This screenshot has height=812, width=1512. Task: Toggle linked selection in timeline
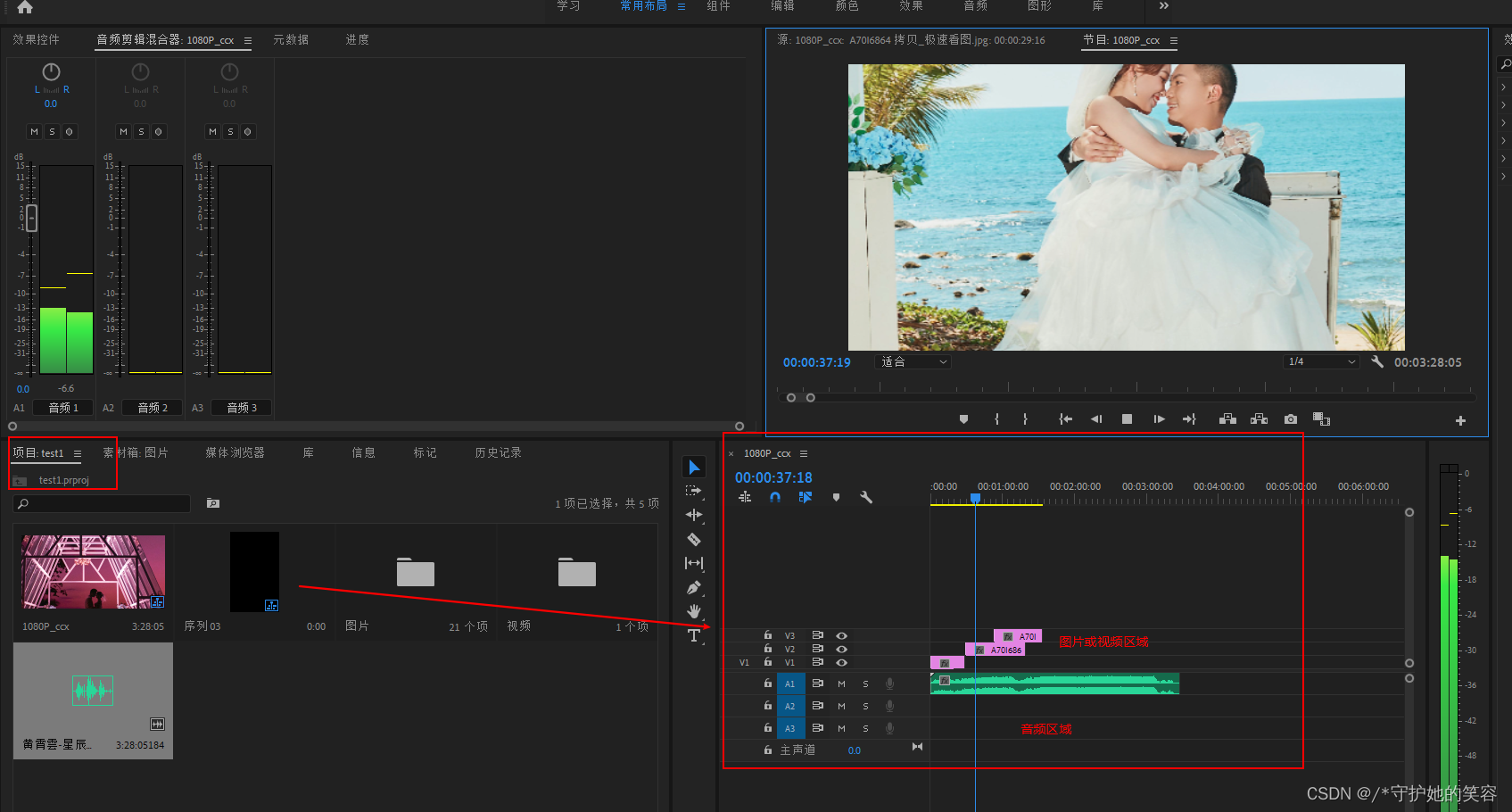806,497
